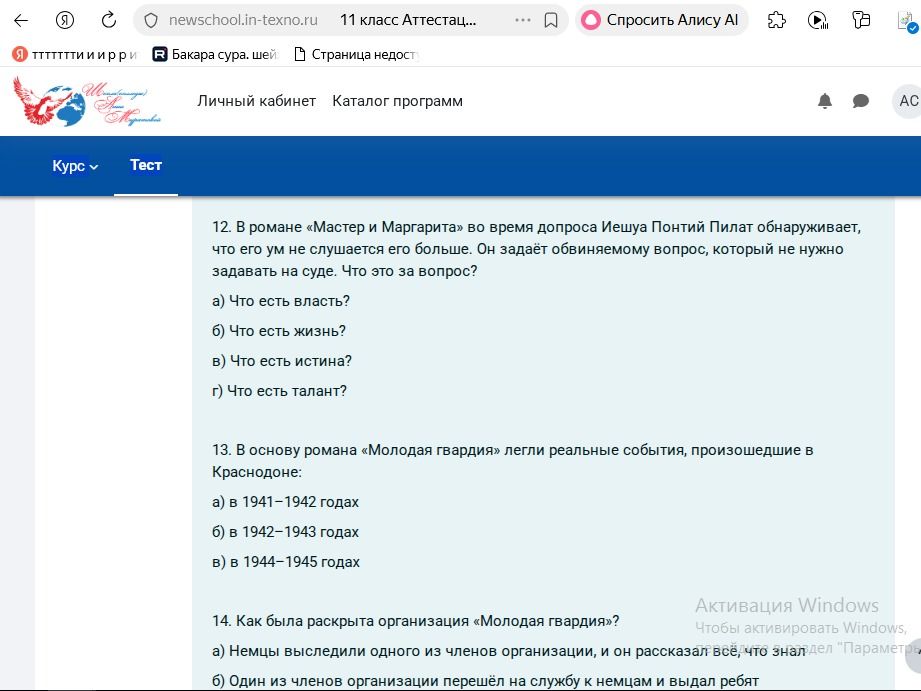
Task: Open notifications via the bell icon
Action: pos(825,101)
